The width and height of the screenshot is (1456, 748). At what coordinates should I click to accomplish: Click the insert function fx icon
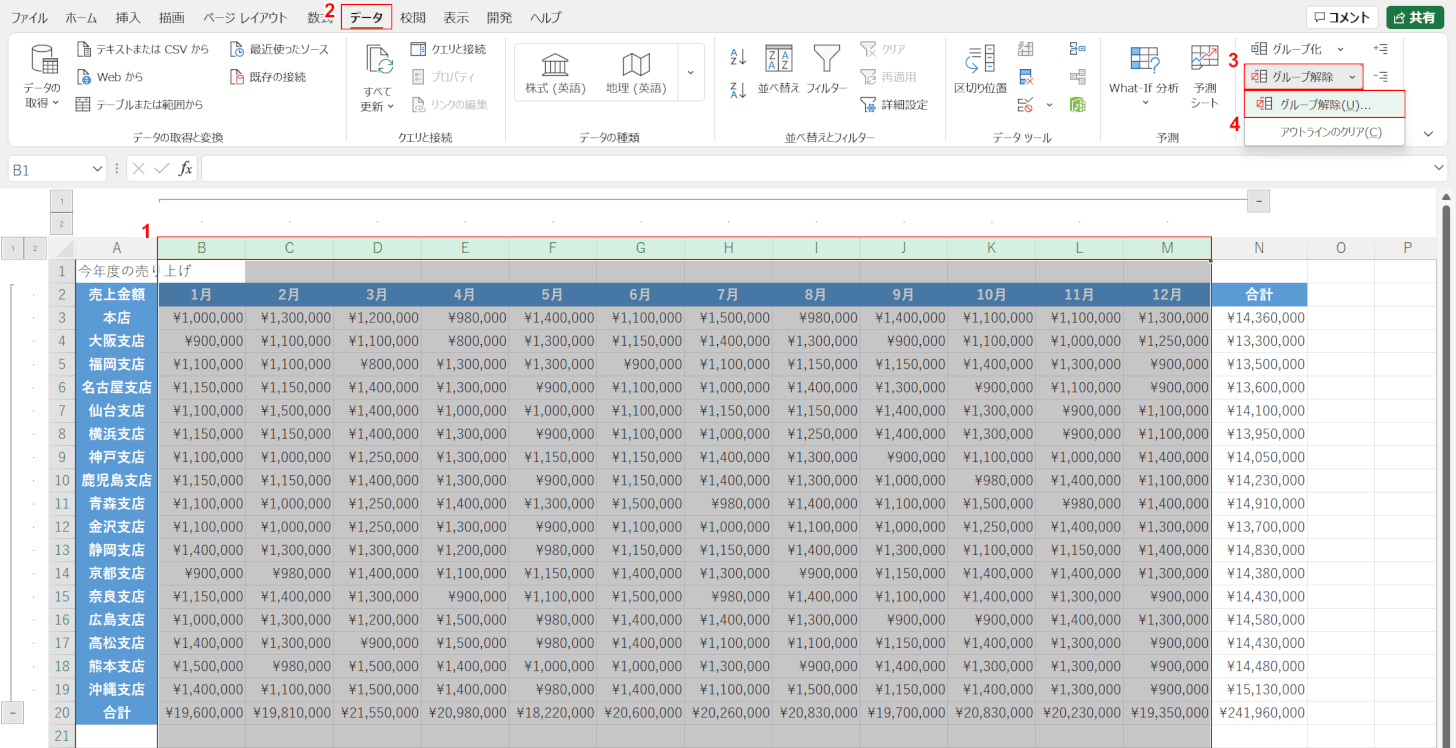(185, 169)
